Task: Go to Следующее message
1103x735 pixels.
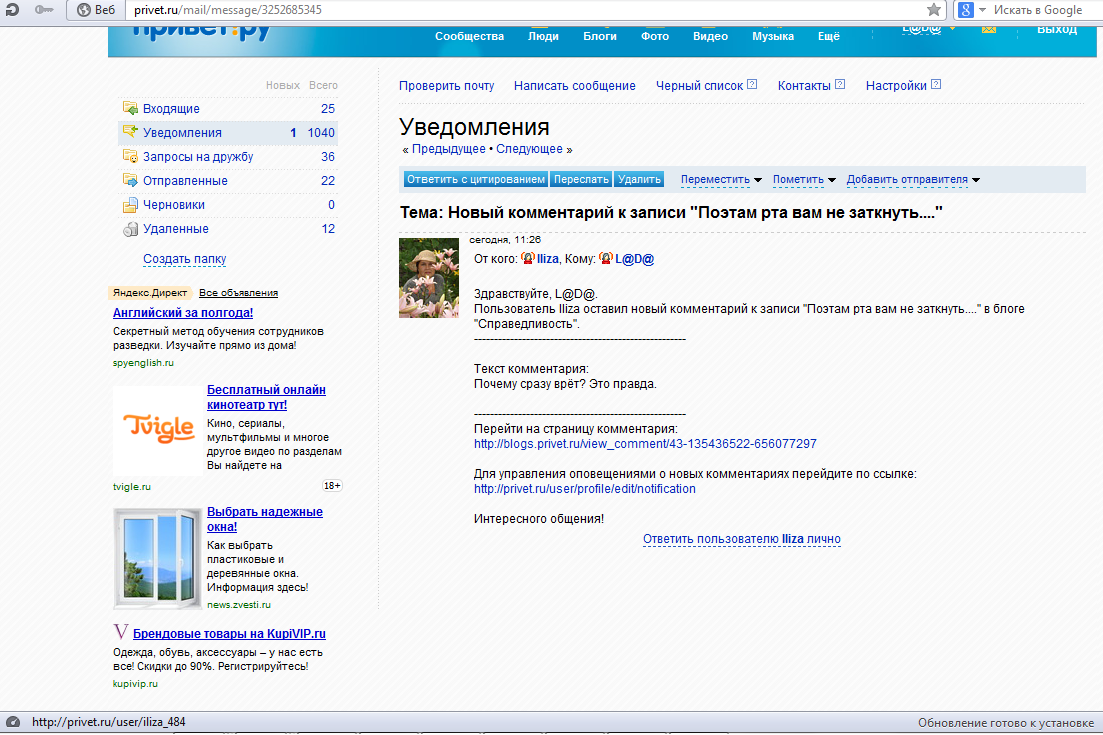Action: click(529, 148)
